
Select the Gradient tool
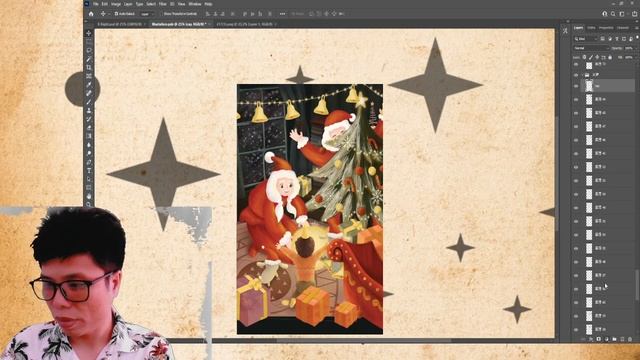pos(89,136)
